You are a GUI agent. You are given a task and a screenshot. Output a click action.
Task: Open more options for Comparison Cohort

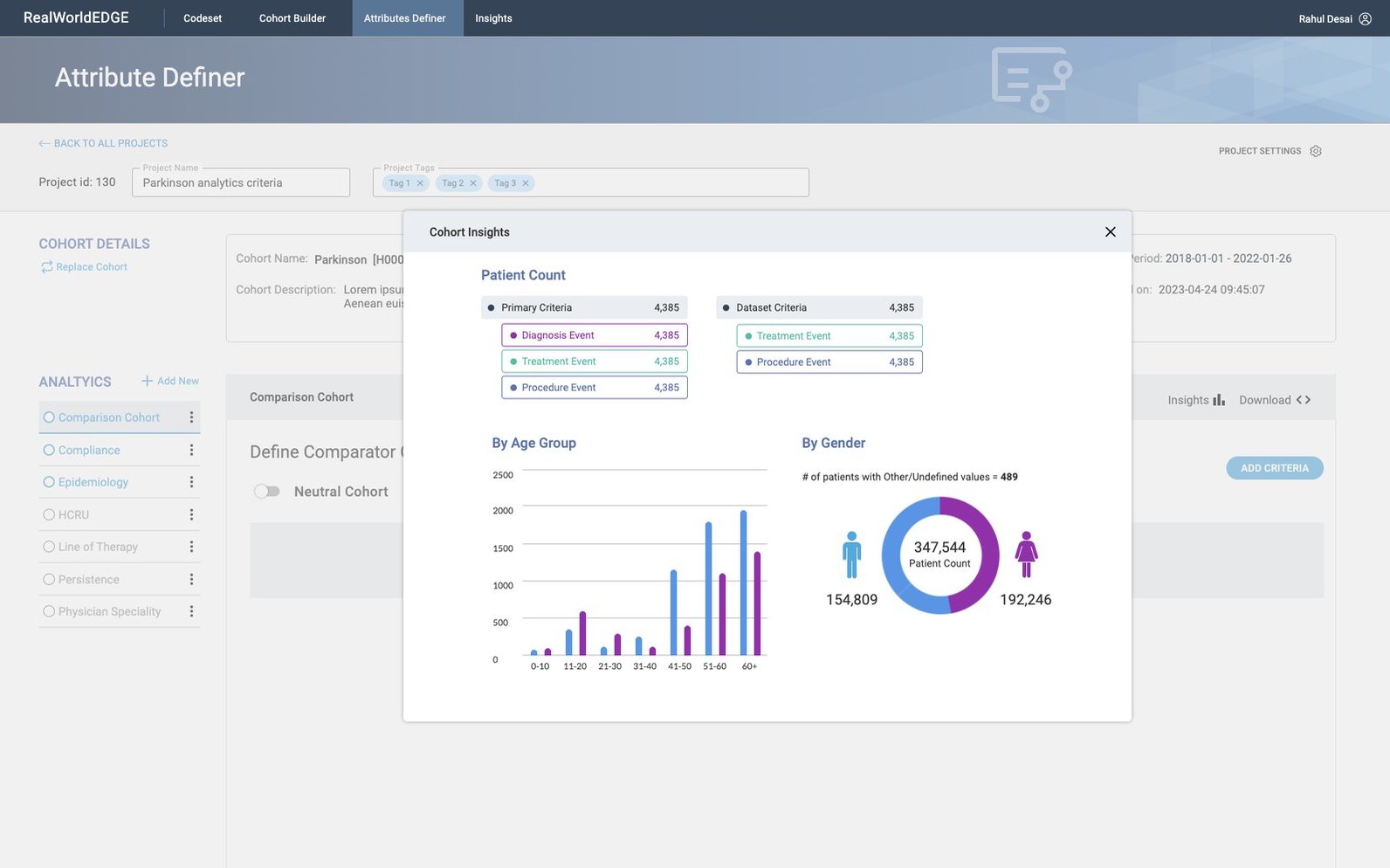pos(191,417)
